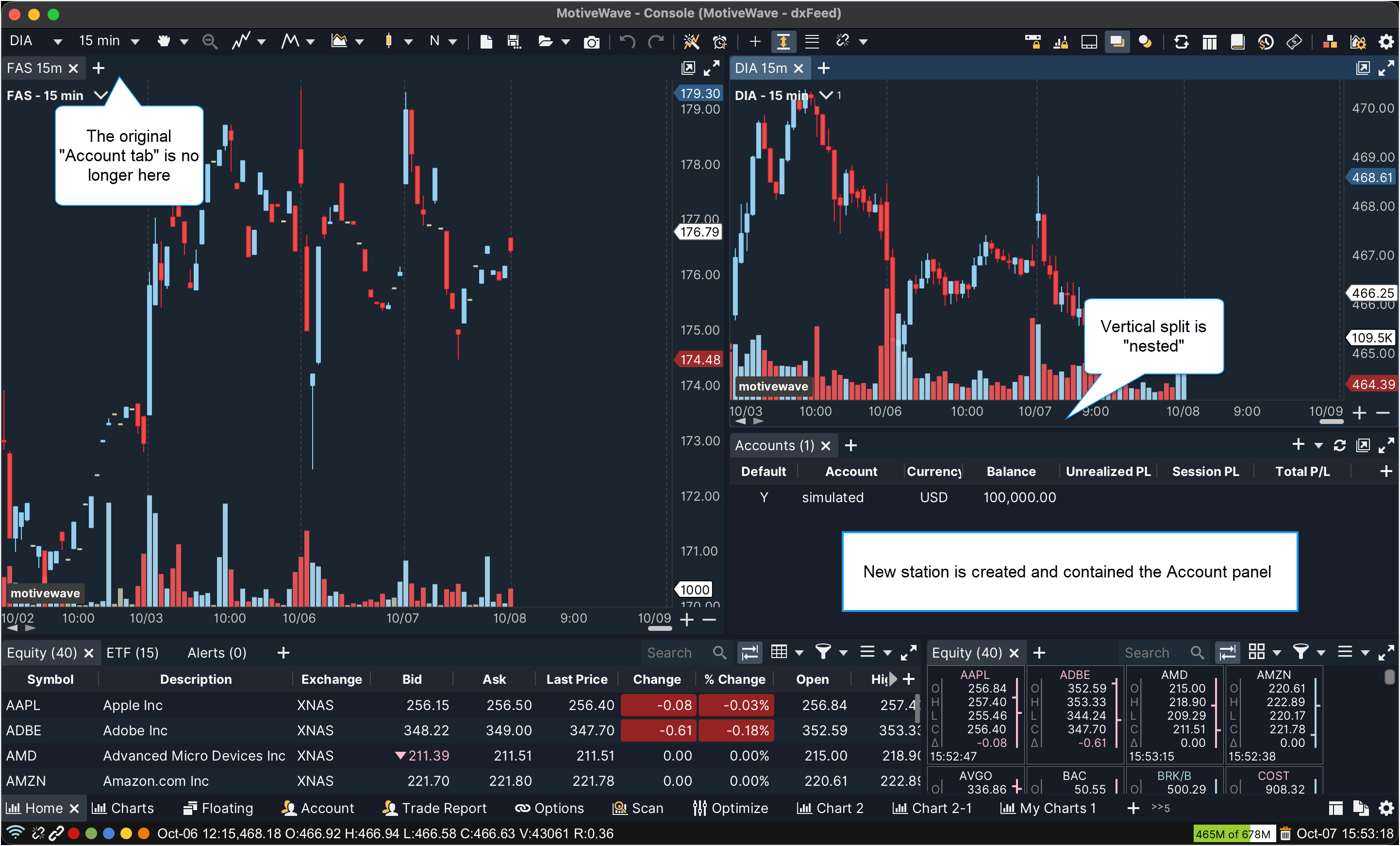The width and height of the screenshot is (1400, 846).
Task: Open the DIA symbol dropdown
Action: 57,41
